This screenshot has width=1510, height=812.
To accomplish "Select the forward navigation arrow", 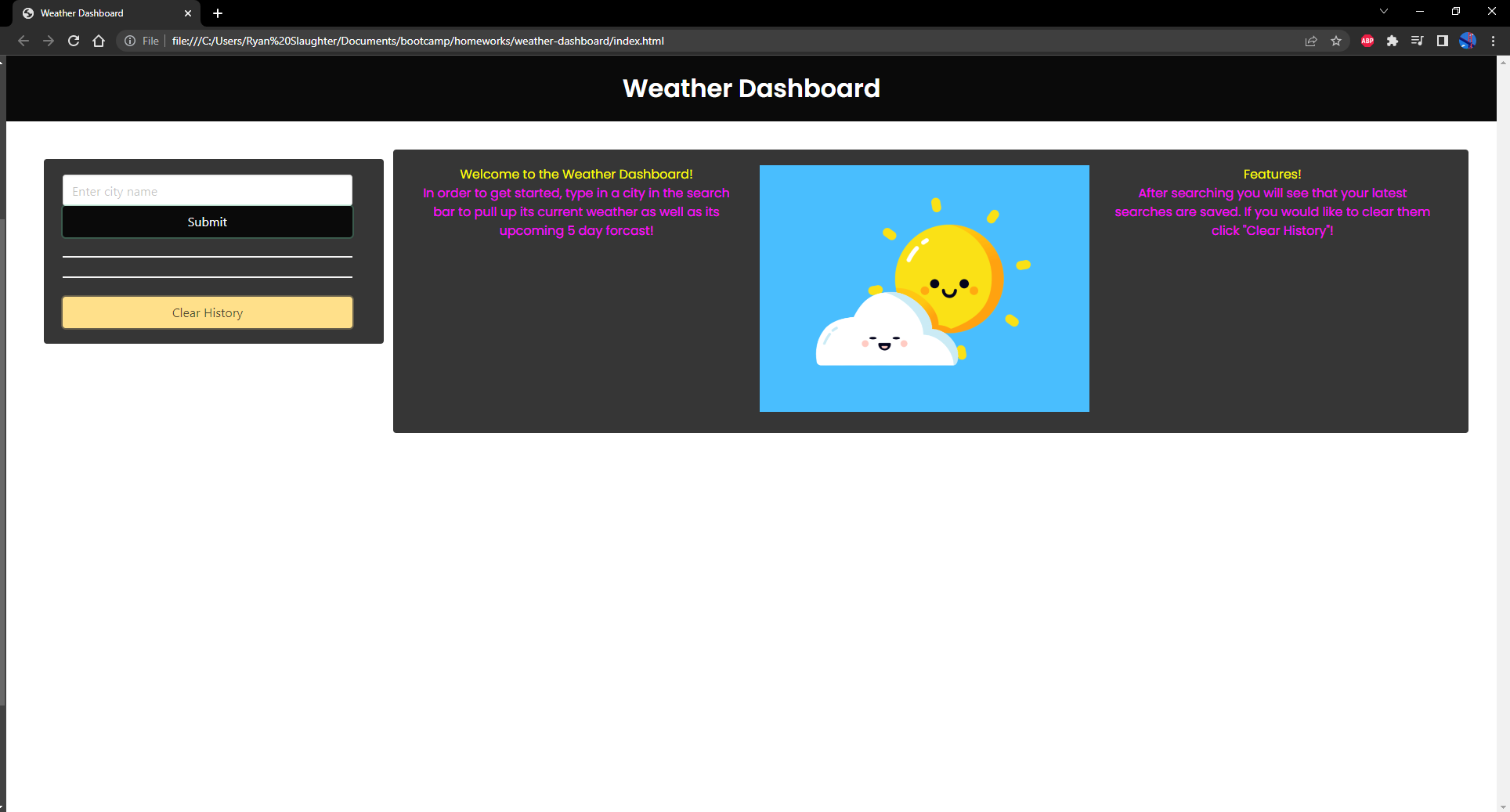I will pyautogui.click(x=49, y=41).
